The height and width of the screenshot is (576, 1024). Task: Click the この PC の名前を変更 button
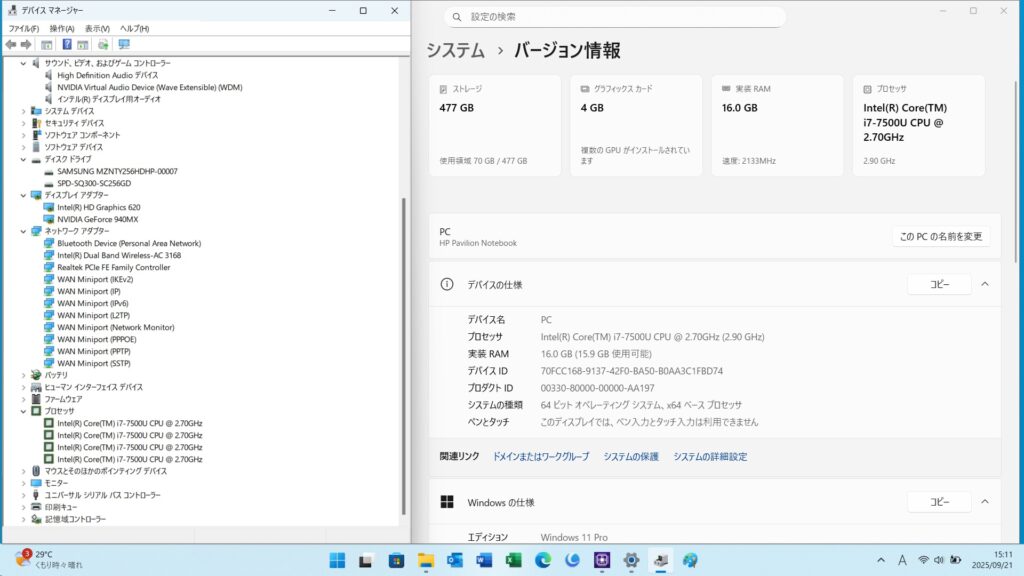pos(940,237)
